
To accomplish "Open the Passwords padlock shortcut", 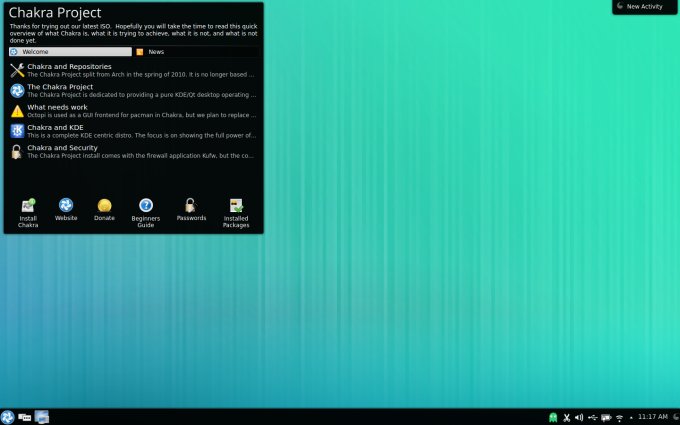I will pos(191,209).
